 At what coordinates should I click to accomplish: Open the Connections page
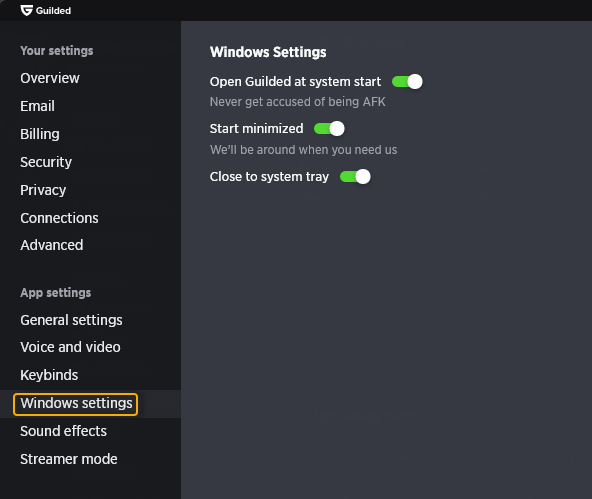pos(59,218)
